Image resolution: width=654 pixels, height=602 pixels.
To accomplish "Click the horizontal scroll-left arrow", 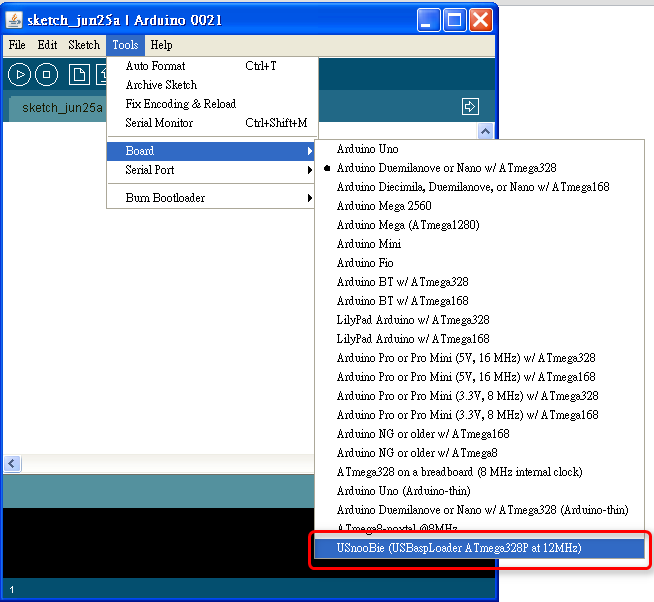I will [x=12, y=463].
